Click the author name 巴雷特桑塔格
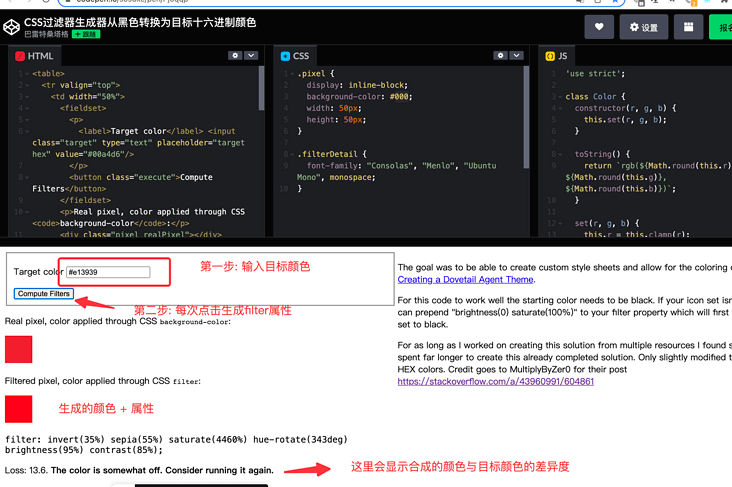 [x=46, y=34]
